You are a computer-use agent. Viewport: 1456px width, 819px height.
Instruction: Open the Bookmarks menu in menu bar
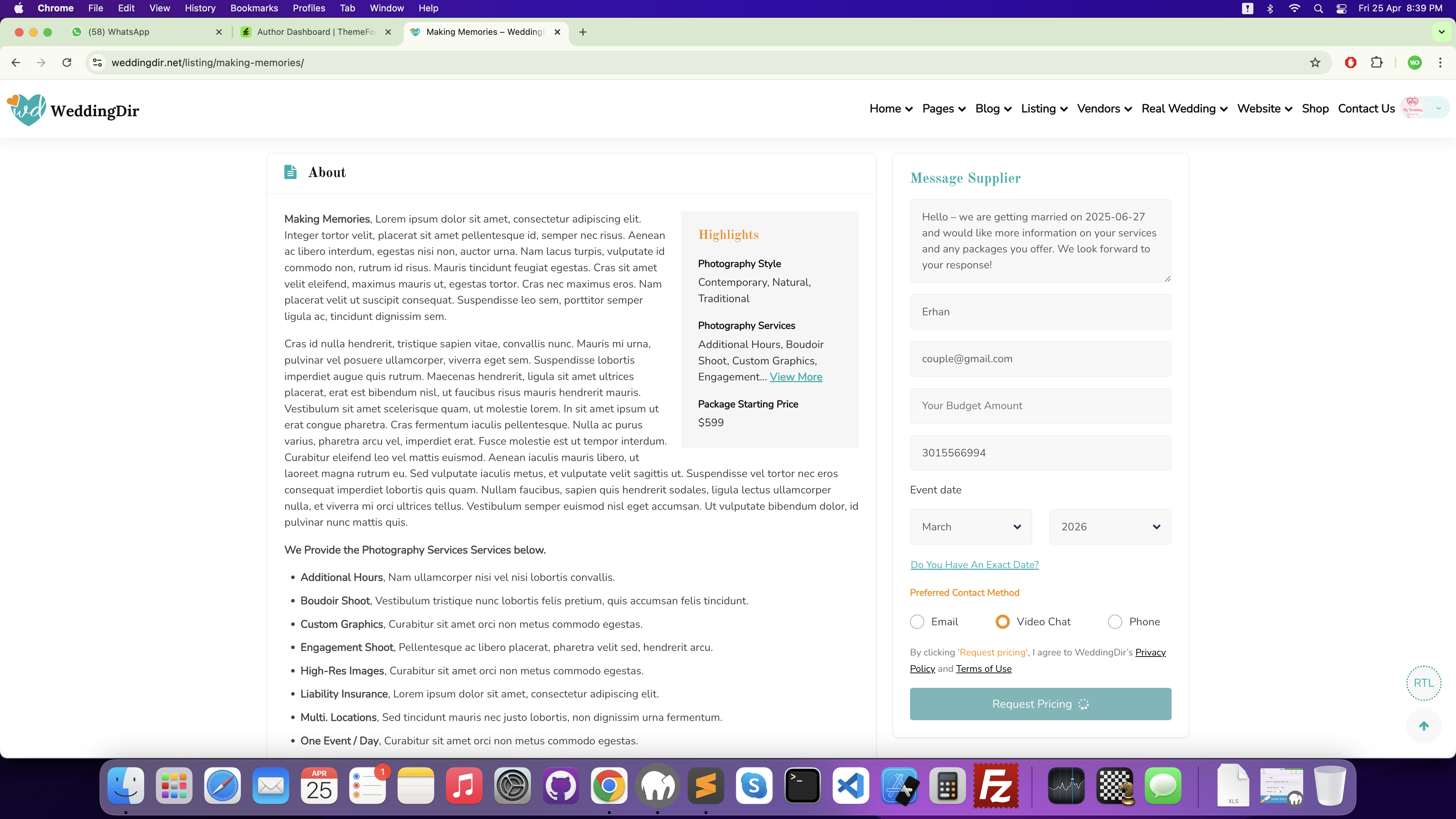(x=254, y=9)
